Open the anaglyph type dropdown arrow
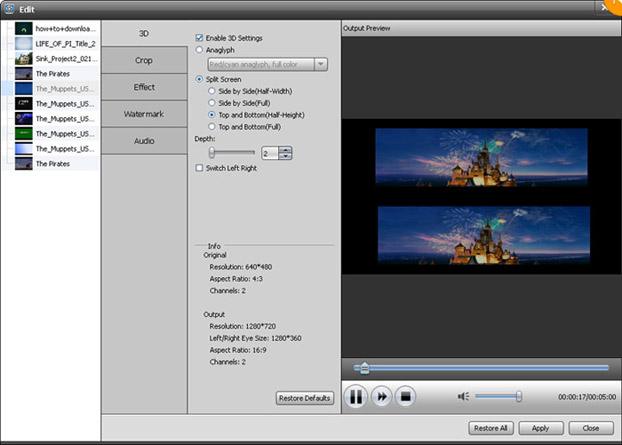This screenshot has height=445, width=622. coord(321,64)
